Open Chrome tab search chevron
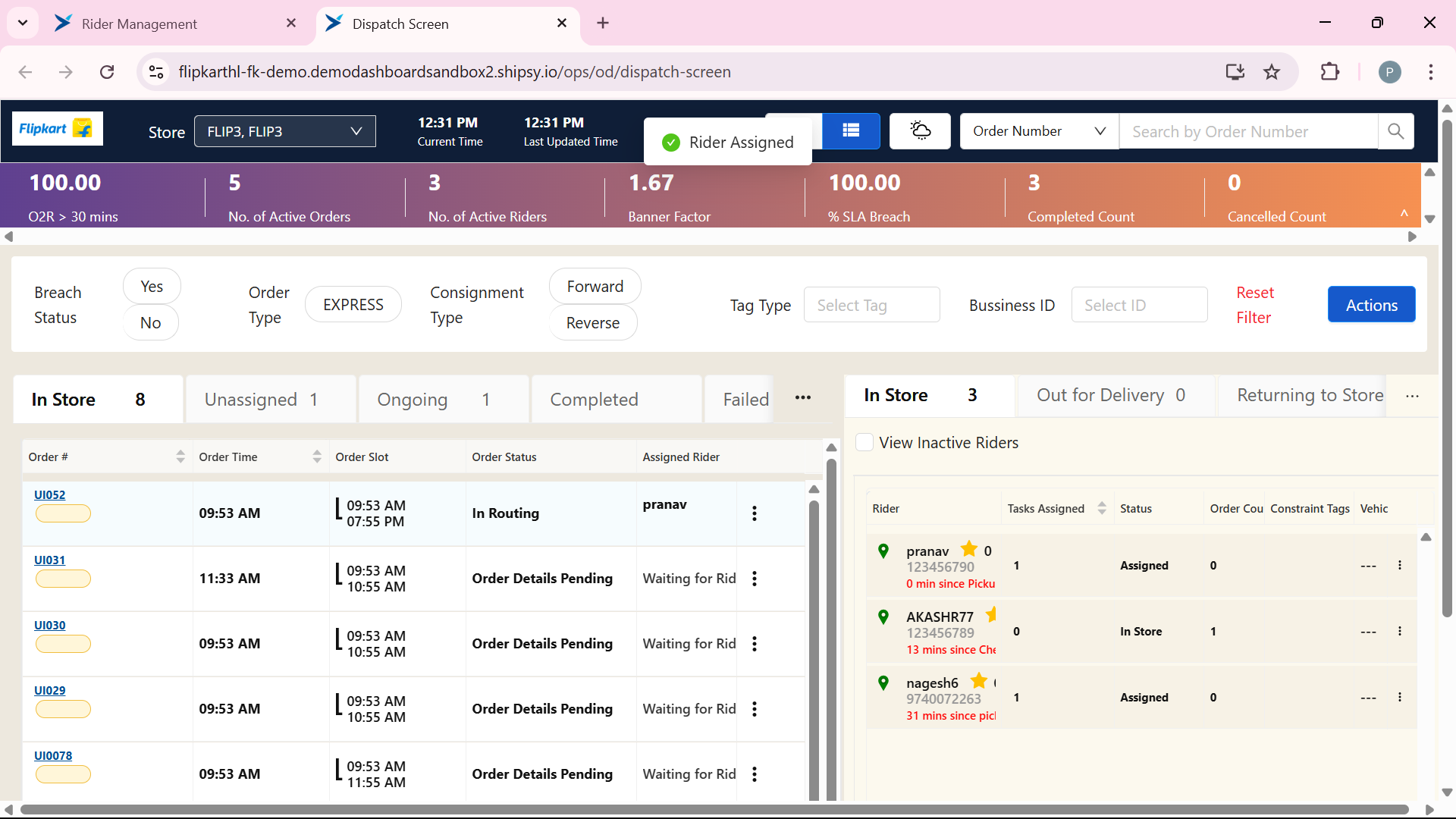The width and height of the screenshot is (1456, 819). pos(23,23)
